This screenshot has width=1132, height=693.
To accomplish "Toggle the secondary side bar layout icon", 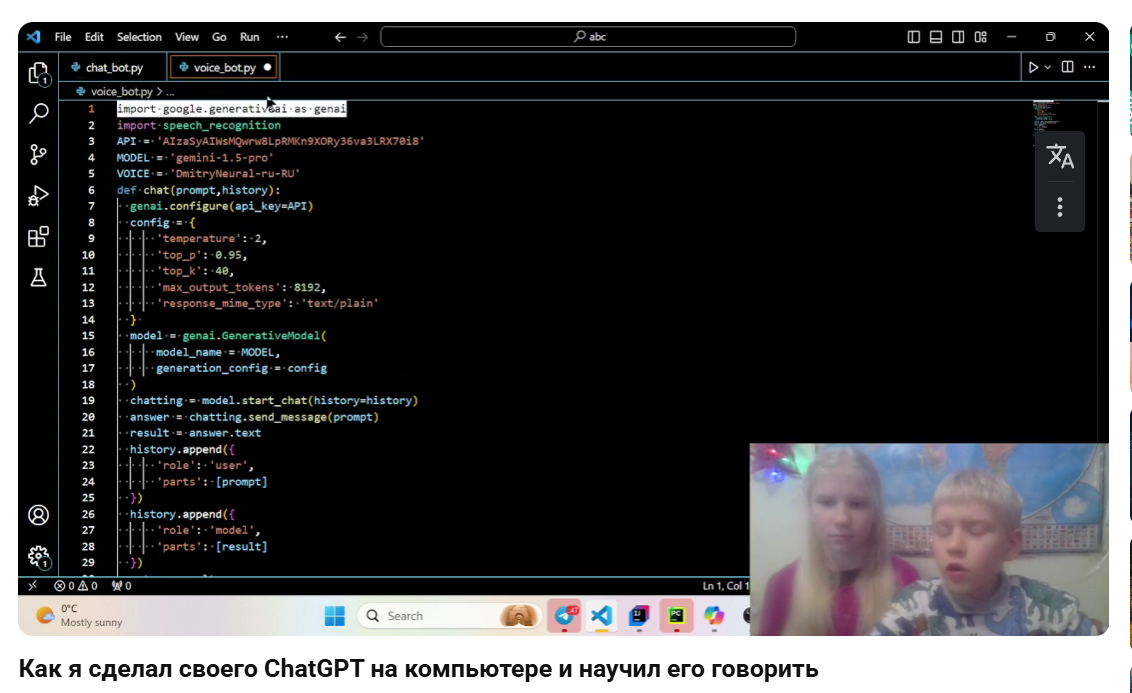I will (x=958, y=37).
